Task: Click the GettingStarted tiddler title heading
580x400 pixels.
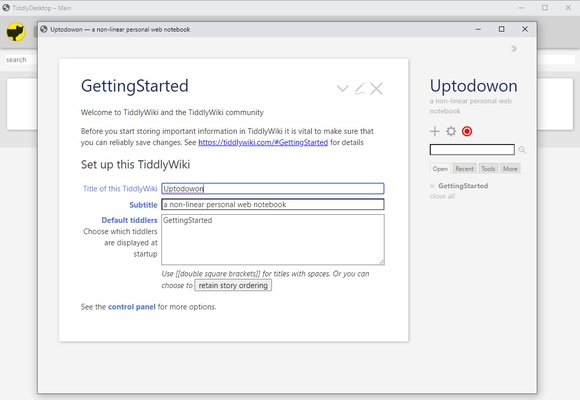Action: (135, 86)
